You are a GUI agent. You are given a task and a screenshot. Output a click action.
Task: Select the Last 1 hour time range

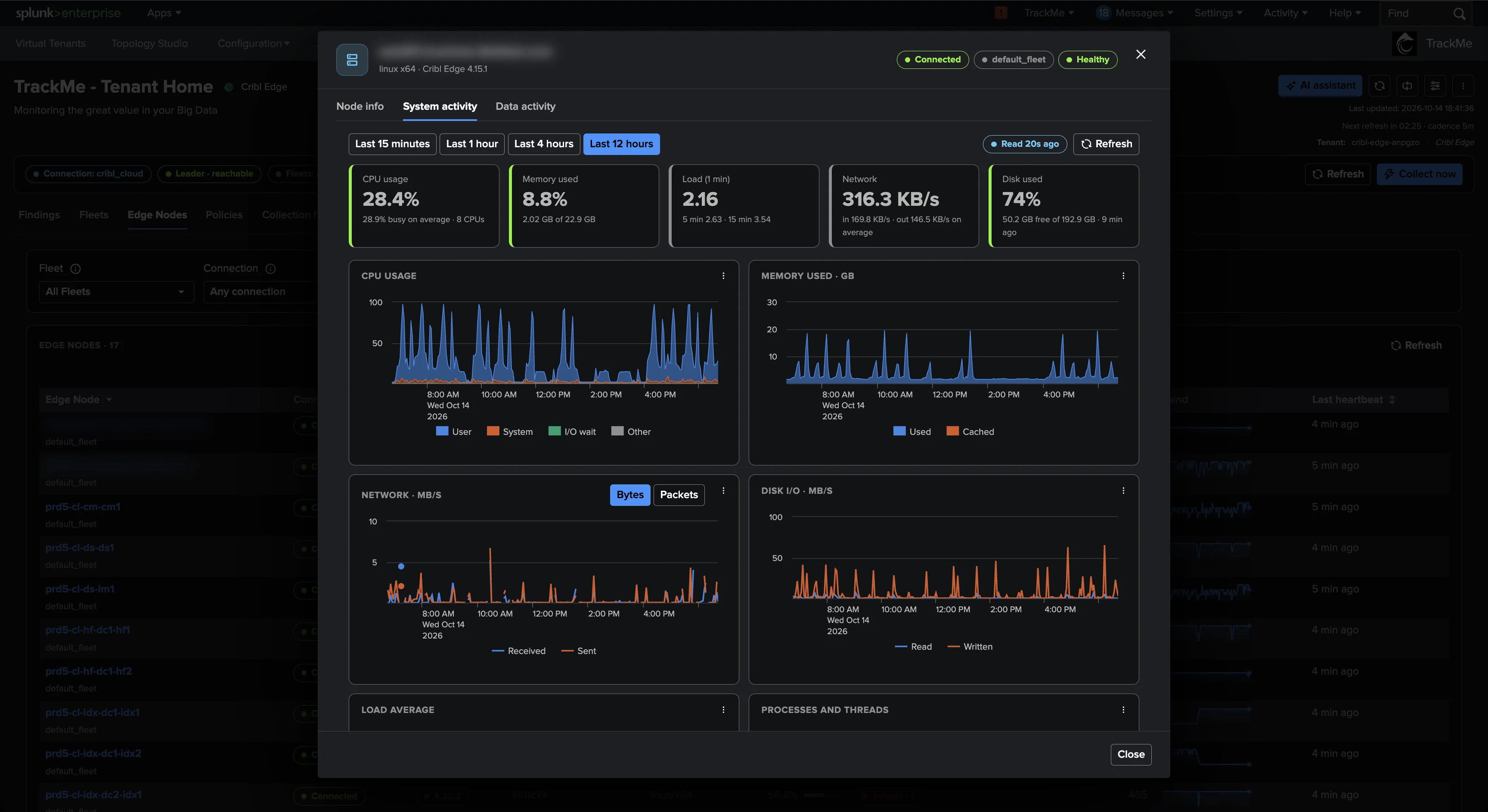click(472, 144)
